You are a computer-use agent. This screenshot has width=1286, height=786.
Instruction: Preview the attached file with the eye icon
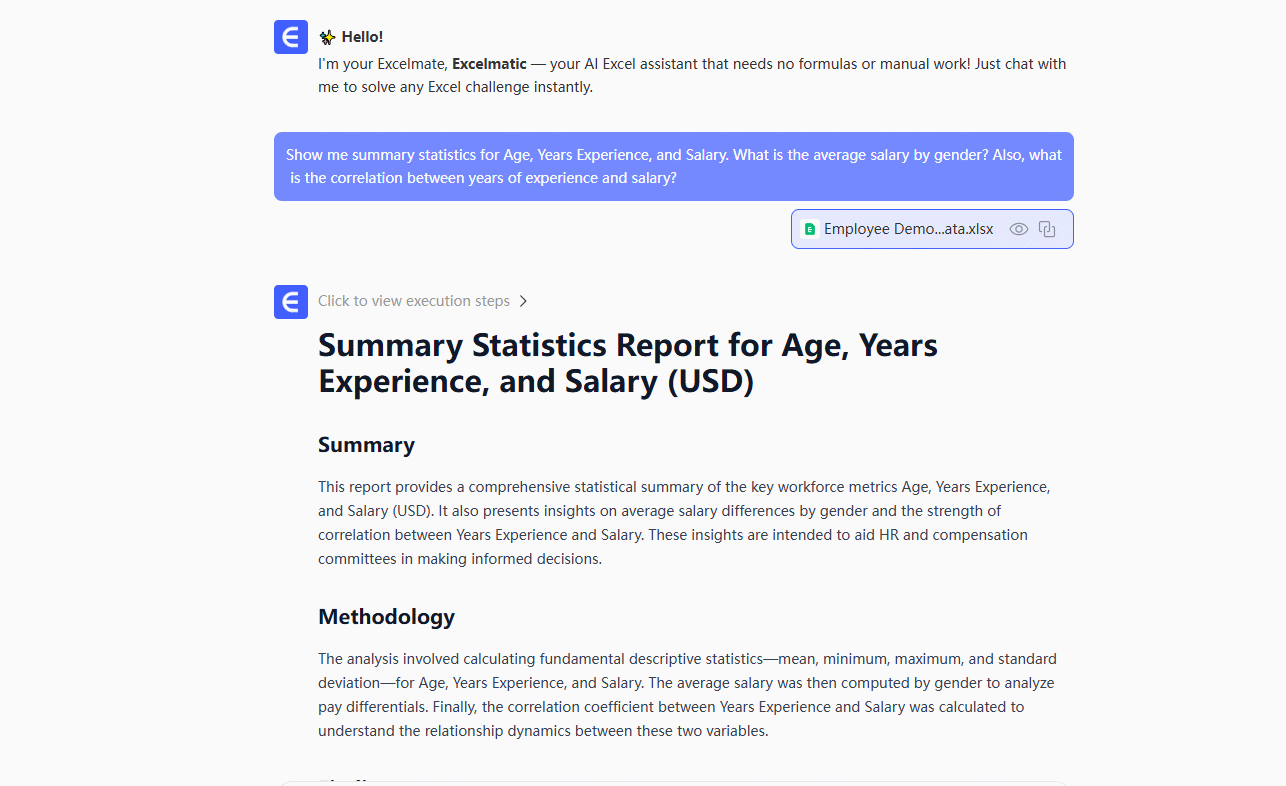coord(1019,229)
